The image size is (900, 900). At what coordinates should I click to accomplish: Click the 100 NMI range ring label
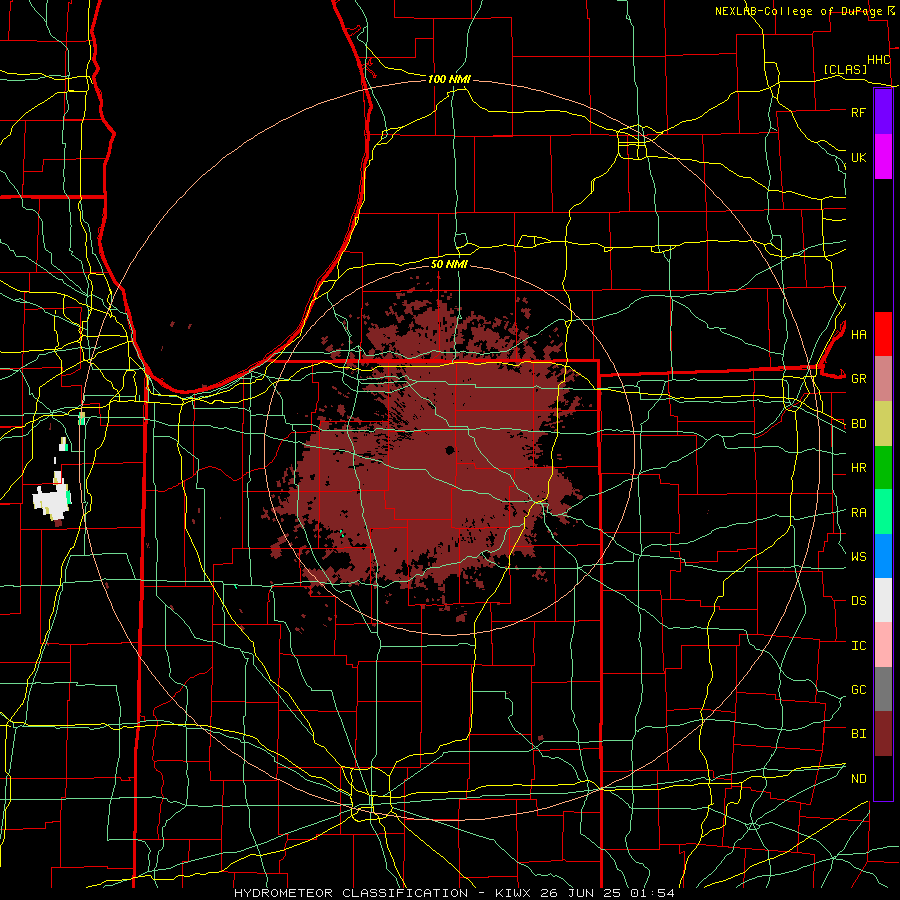(x=449, y=79)
